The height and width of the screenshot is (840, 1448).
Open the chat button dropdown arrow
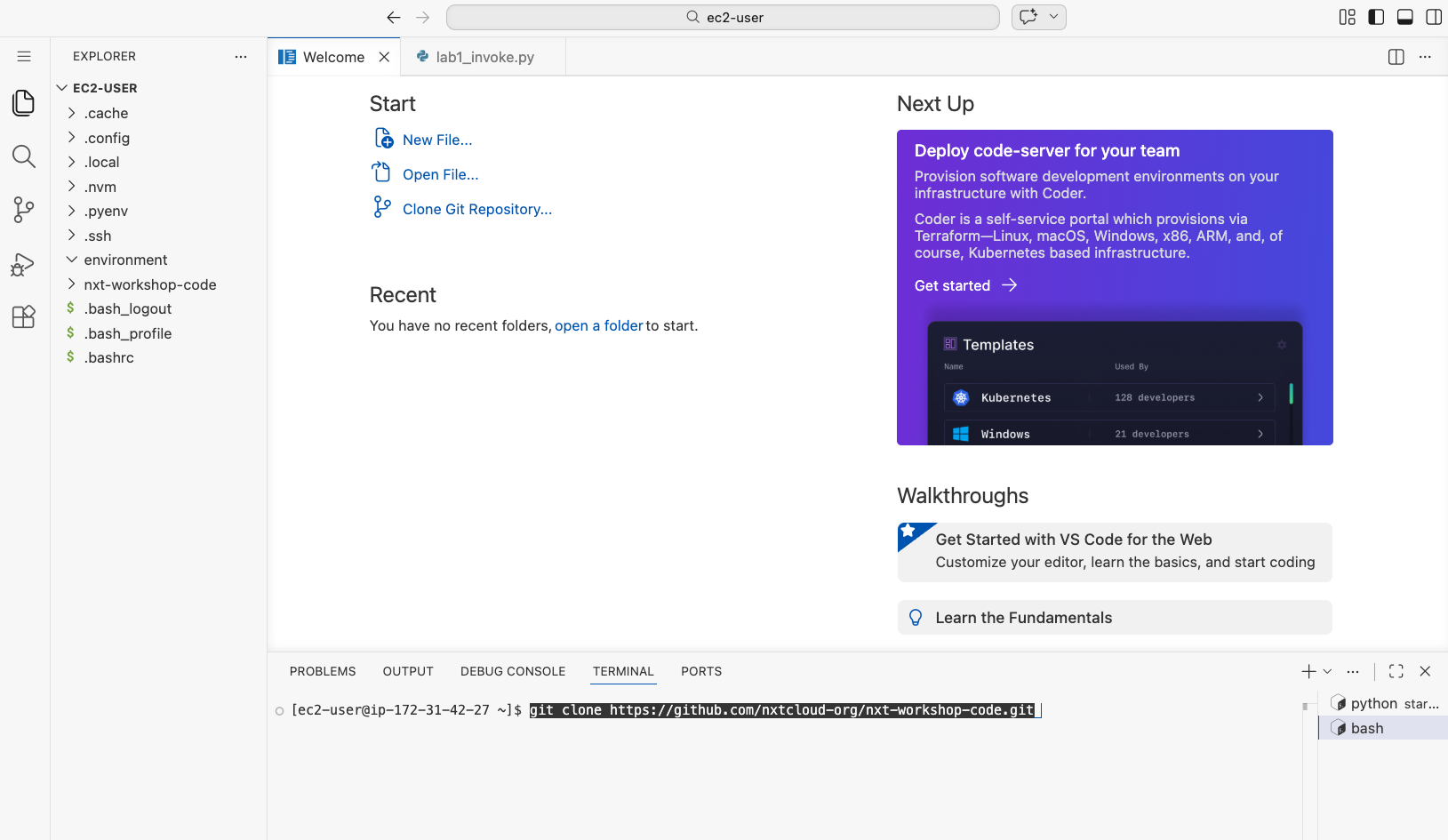[1054, 17]
